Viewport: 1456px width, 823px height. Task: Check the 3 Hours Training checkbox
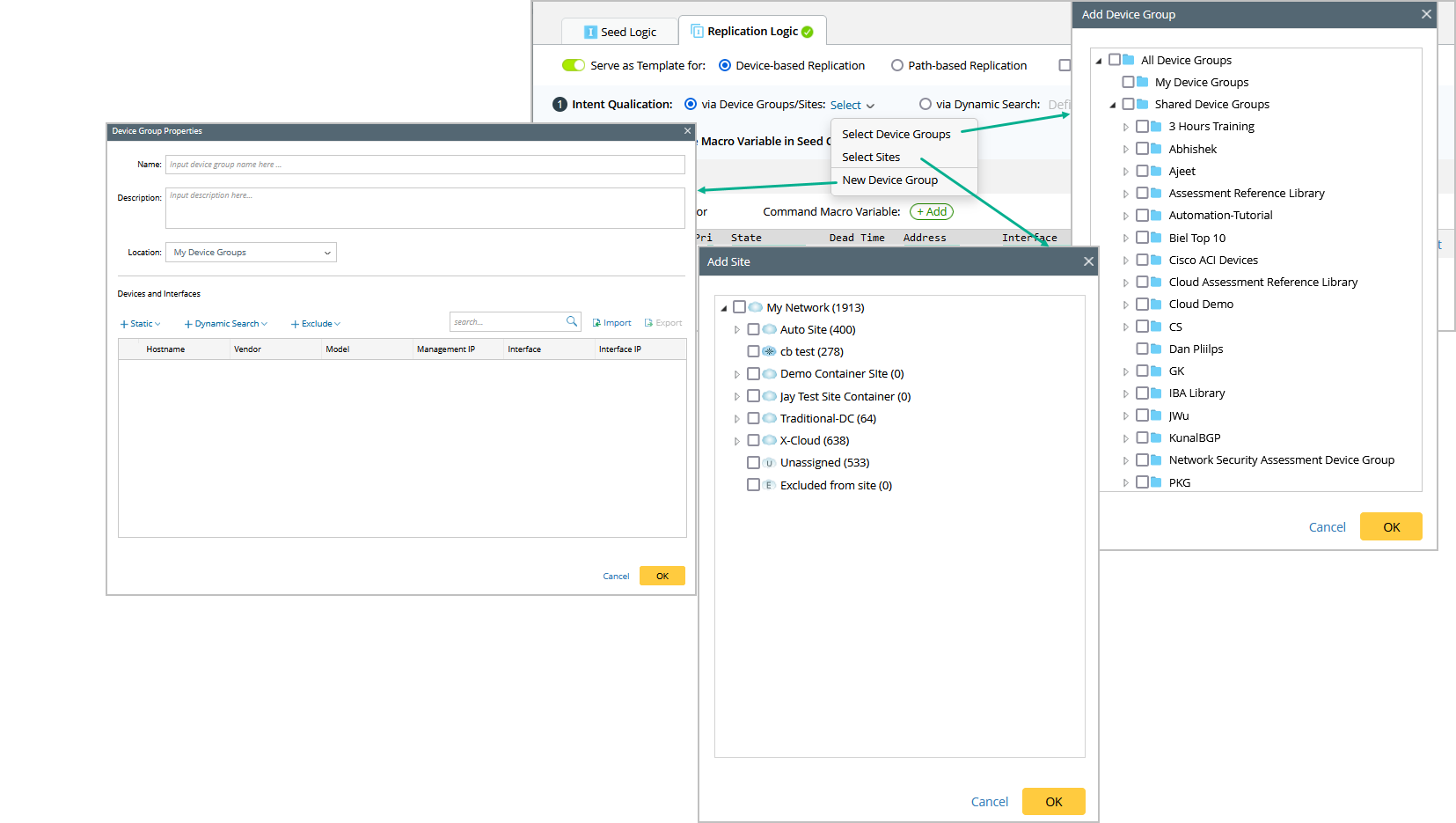pyautogui.click(x=1143, y=127)
